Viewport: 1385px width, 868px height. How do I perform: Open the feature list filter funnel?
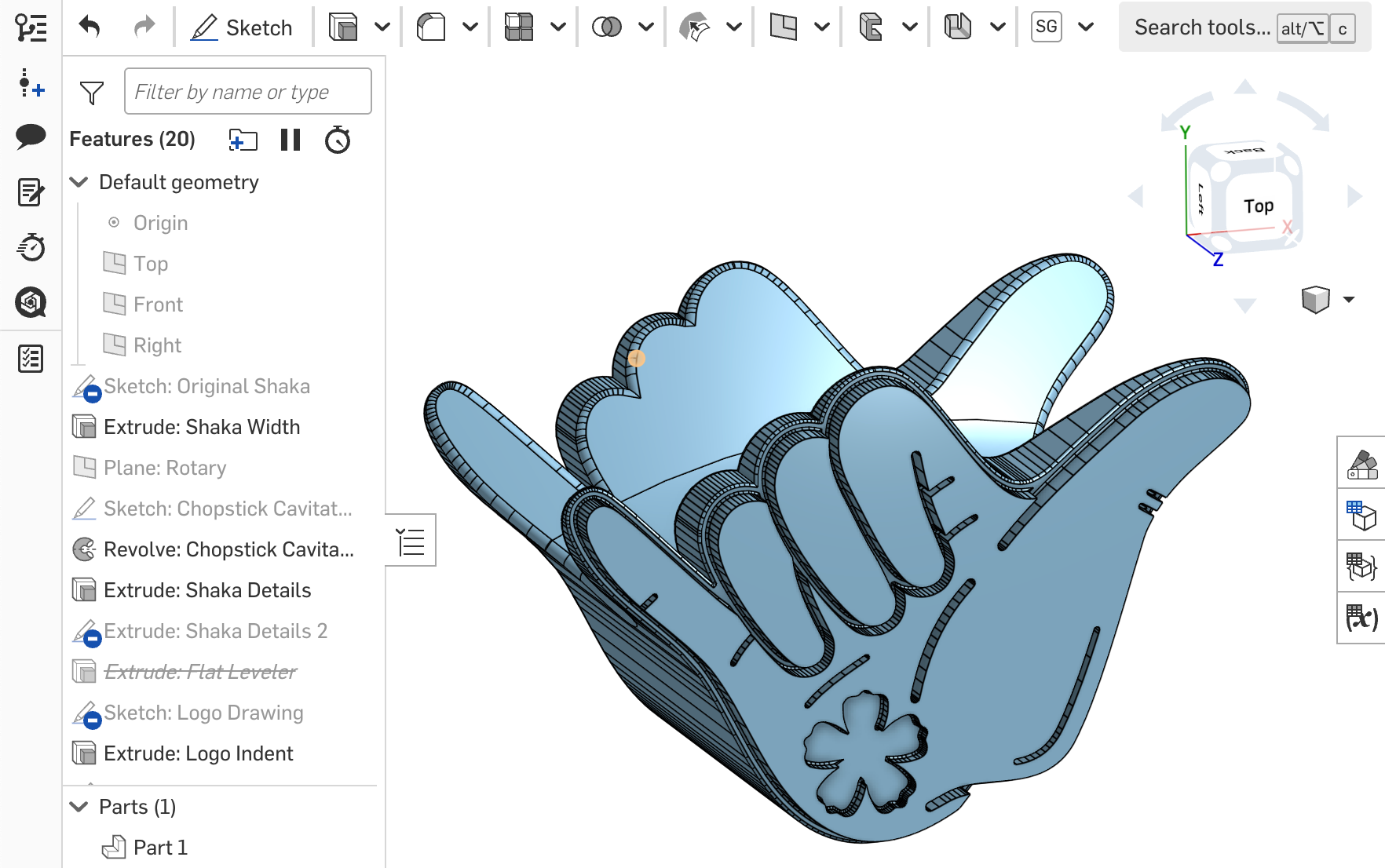coord(90,91)
